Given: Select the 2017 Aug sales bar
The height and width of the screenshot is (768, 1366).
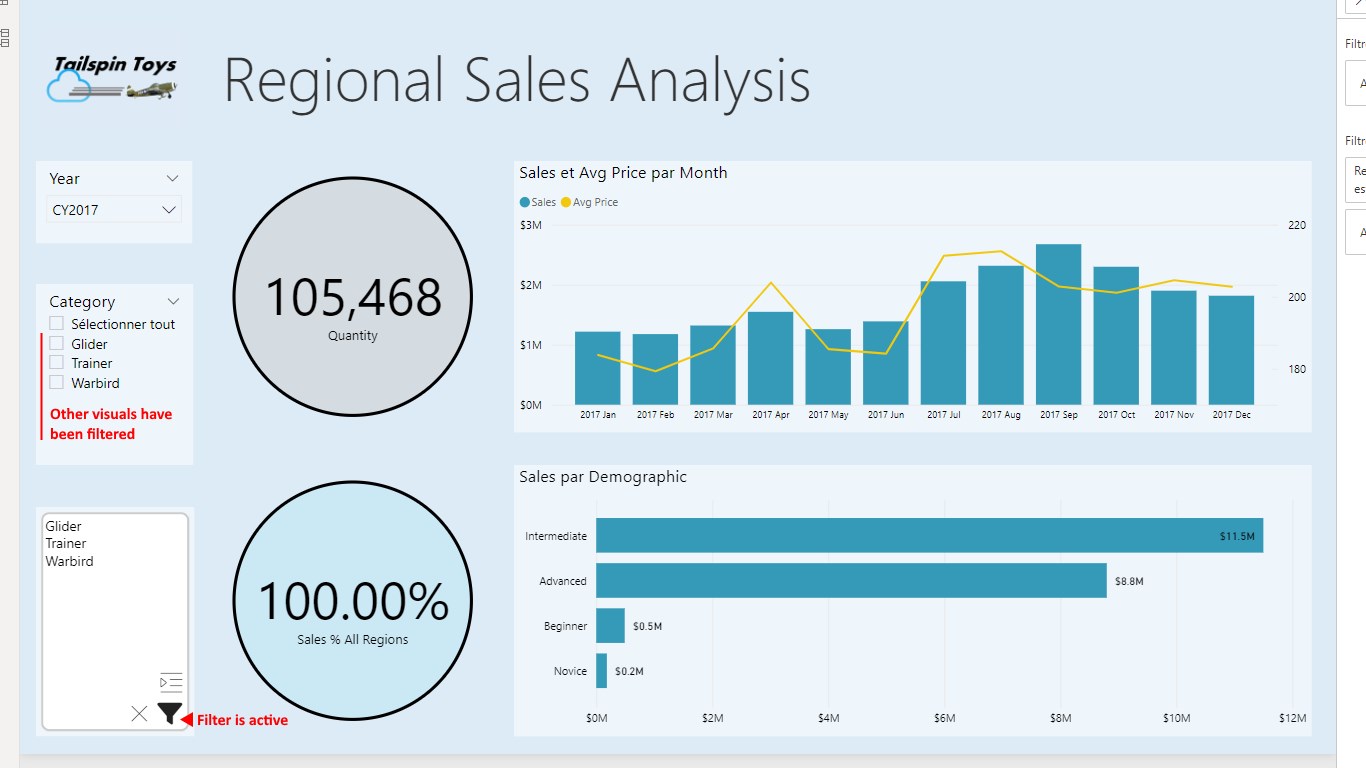Looking at the screenshot, I should point(1001,335).
